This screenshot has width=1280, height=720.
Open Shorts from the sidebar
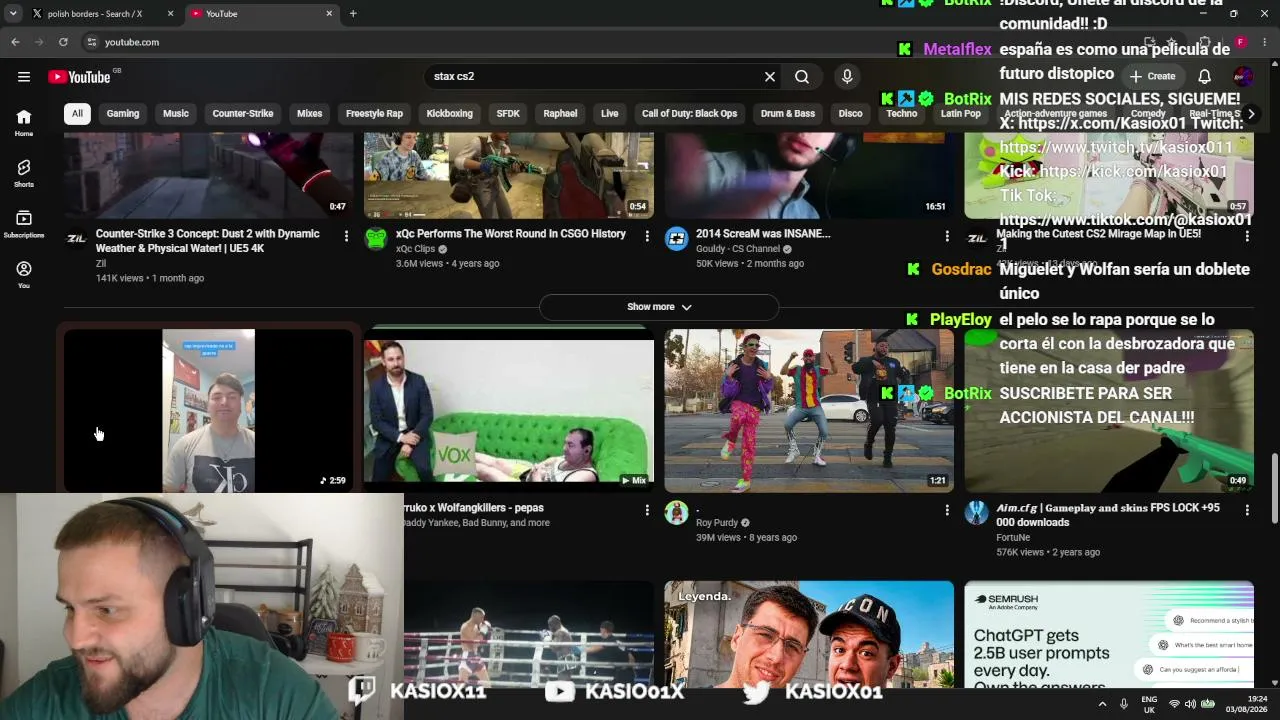click(24, 173)
